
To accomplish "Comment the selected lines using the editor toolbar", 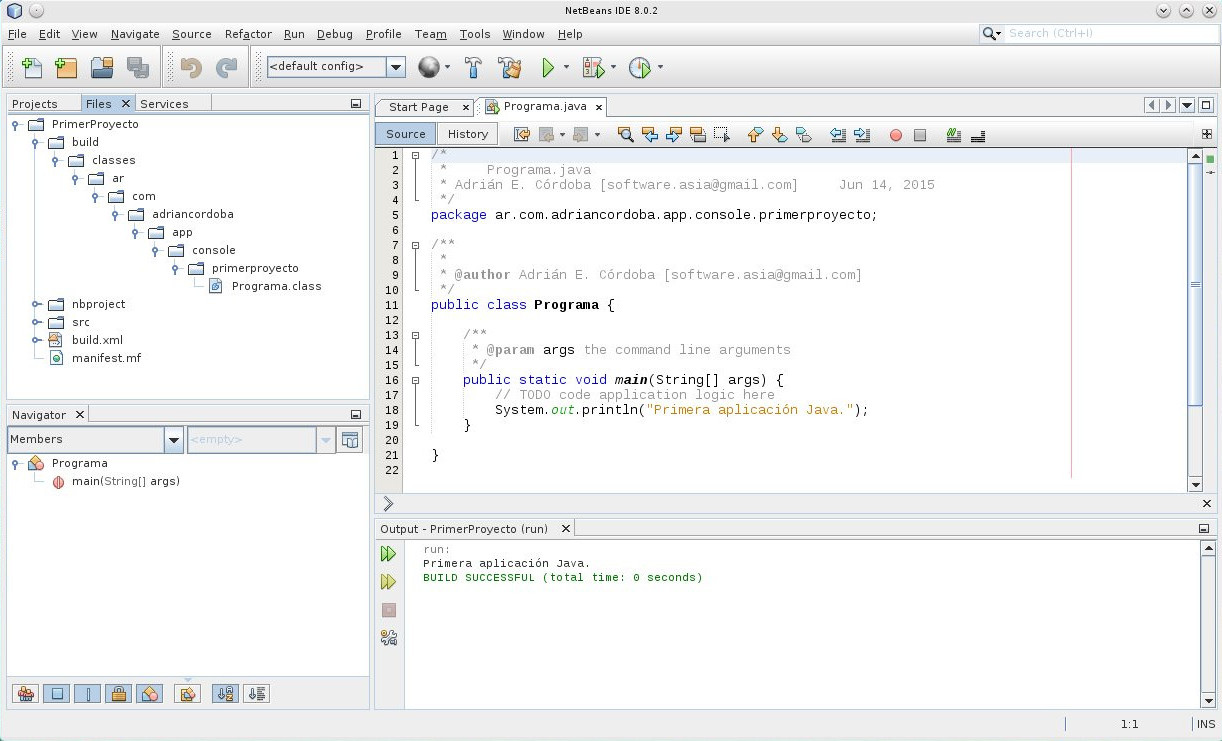I will click(x=953, y=135).
